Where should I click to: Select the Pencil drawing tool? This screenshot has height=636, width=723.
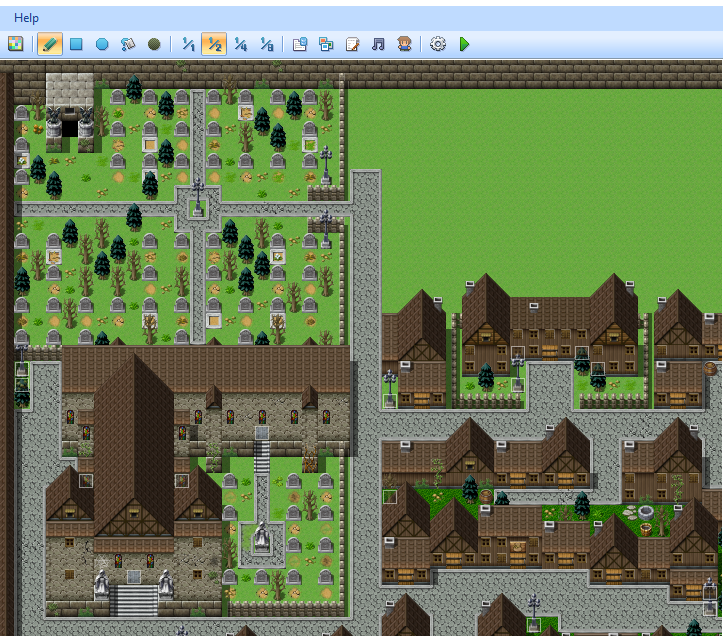click(50, 44)
